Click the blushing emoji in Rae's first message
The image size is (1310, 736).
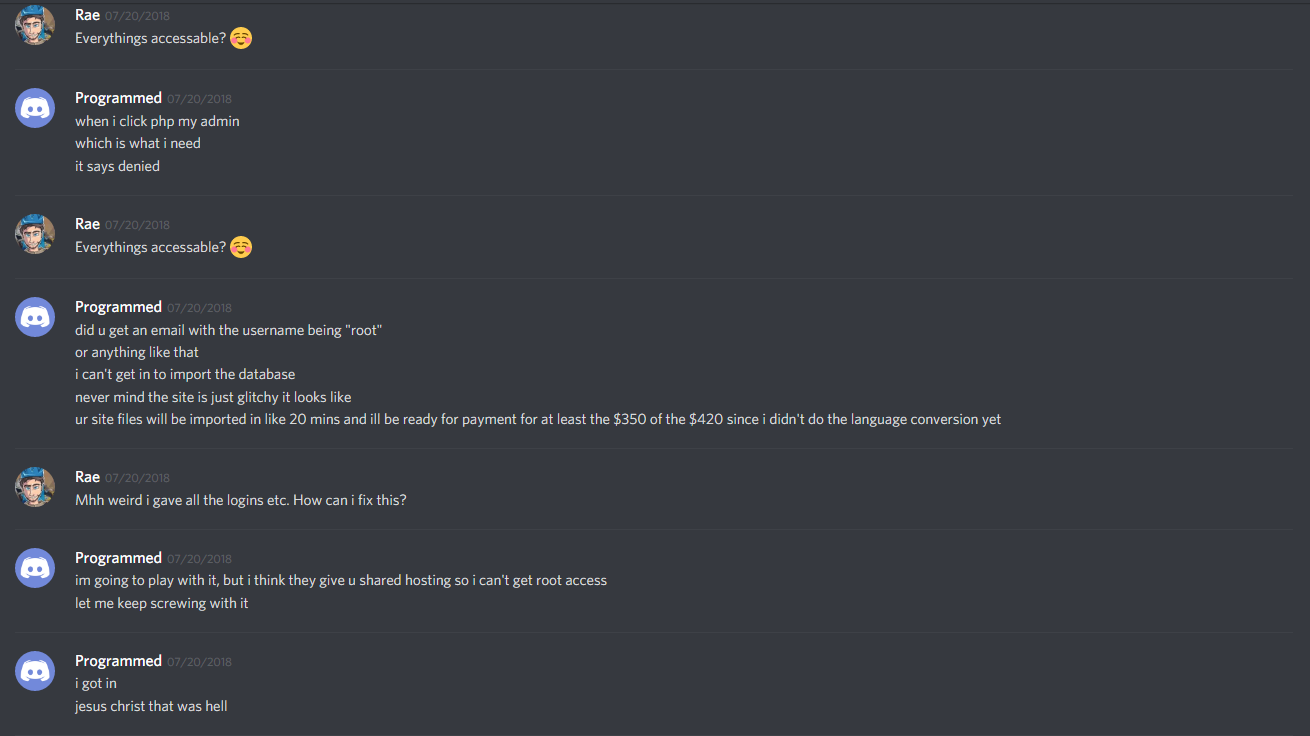click(x=241, y=38)
